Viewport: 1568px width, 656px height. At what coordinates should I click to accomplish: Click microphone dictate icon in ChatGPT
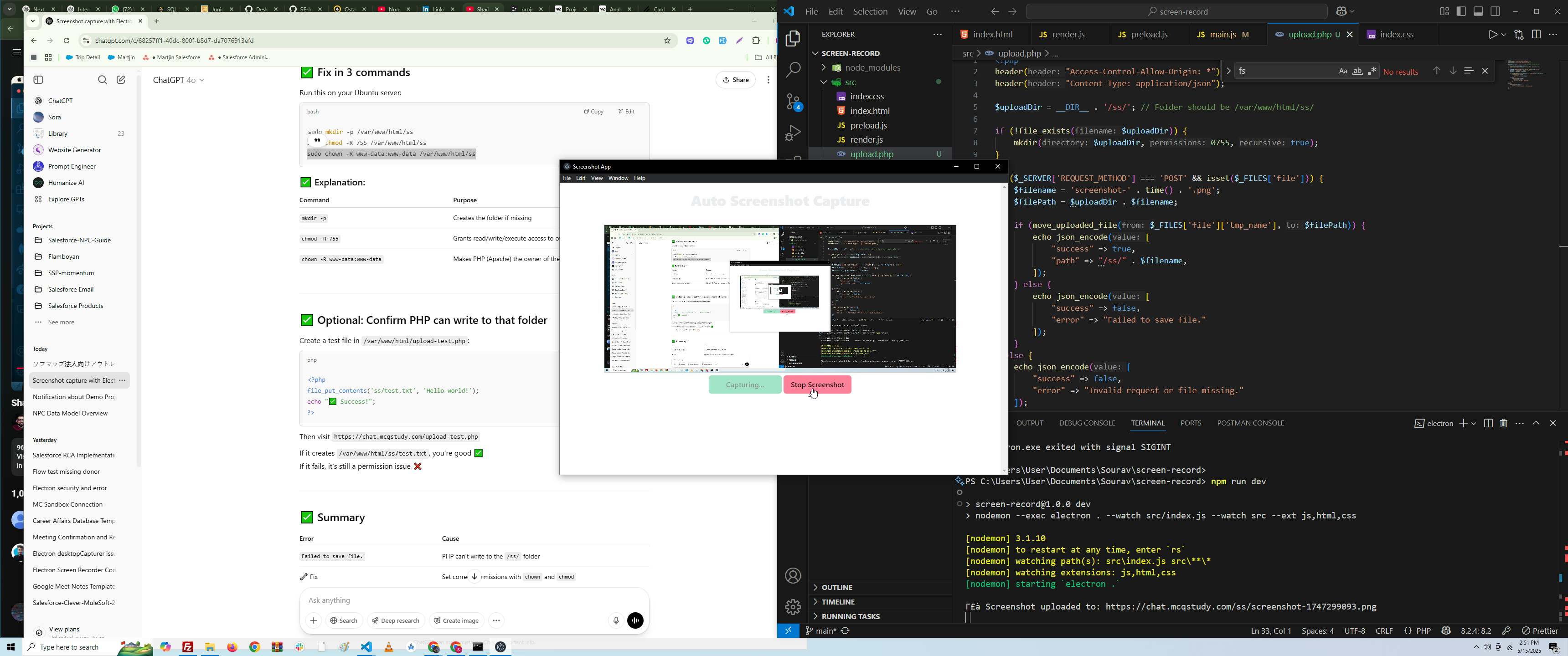coord(615,621)
